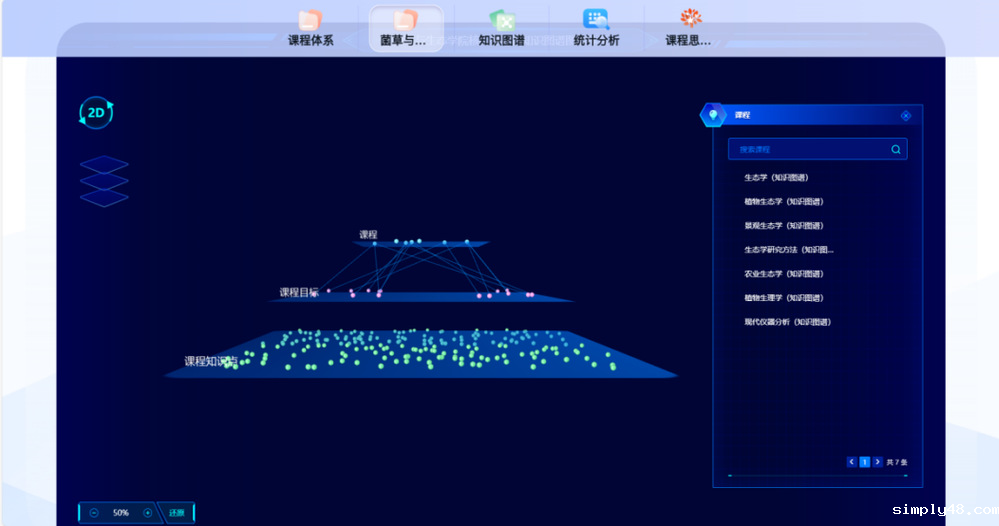Open 植物生态学（知识图谱） course
Screen dimensions: 999x526
pyautogui.click(x=783, y=202)
